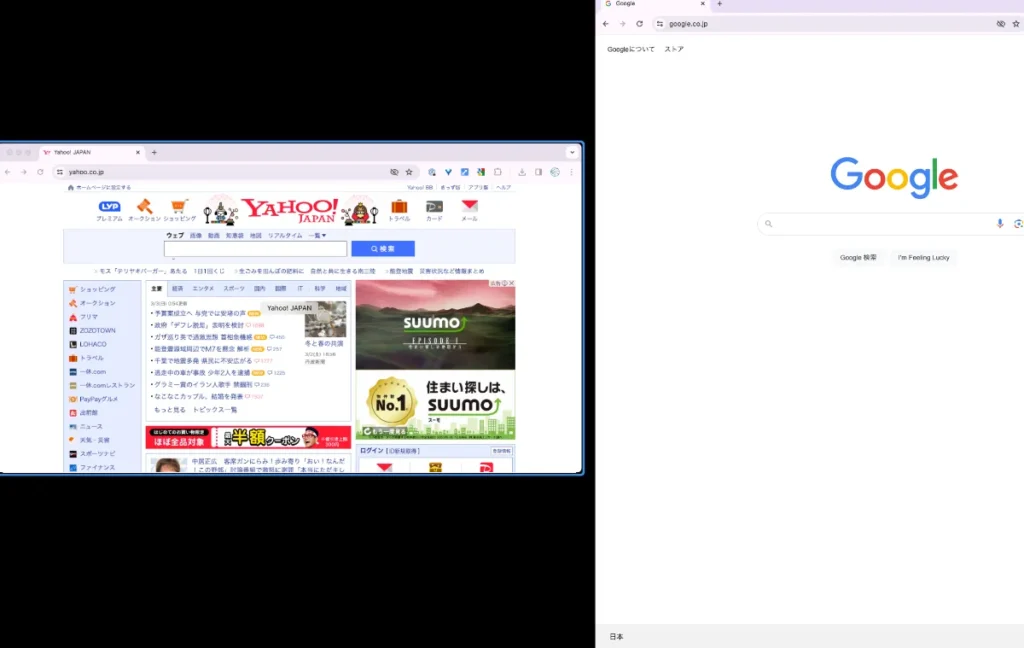This screenshot has width=1024, height=648.
Task: Select the 地図 search tab
Action: click(x=255, y=235)
